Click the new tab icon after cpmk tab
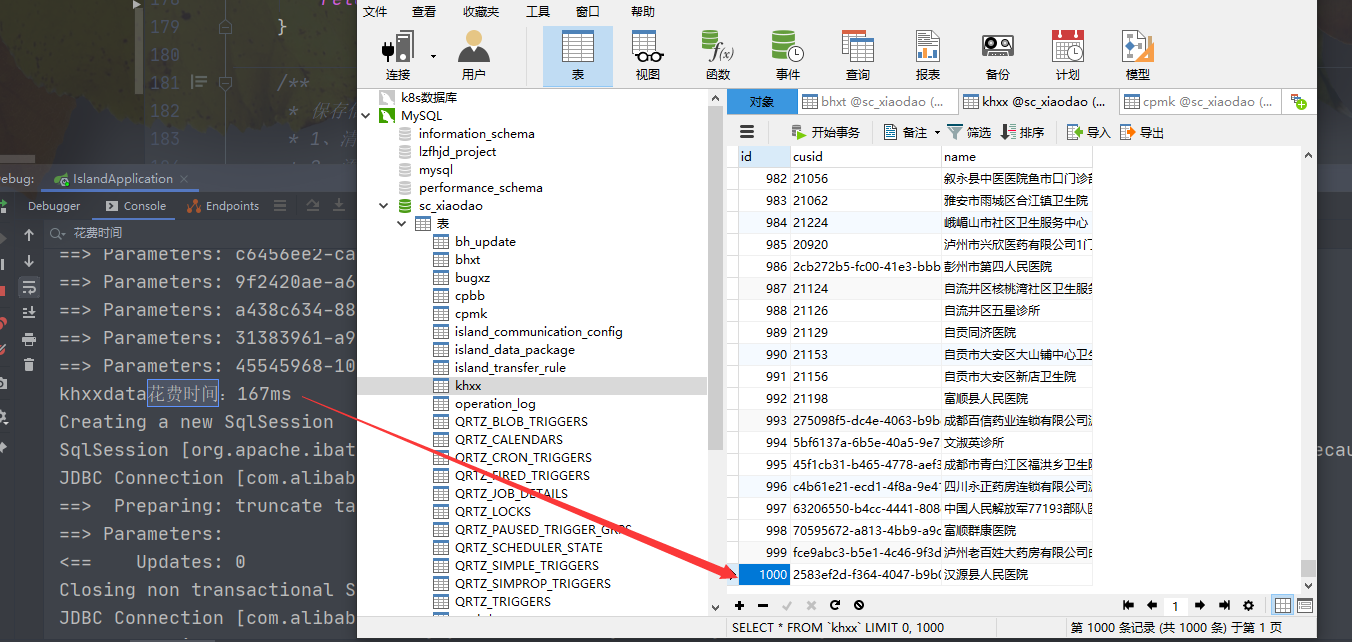Screen dimensions: 1352x642 pyautogui.click(x=1298, y=101)
